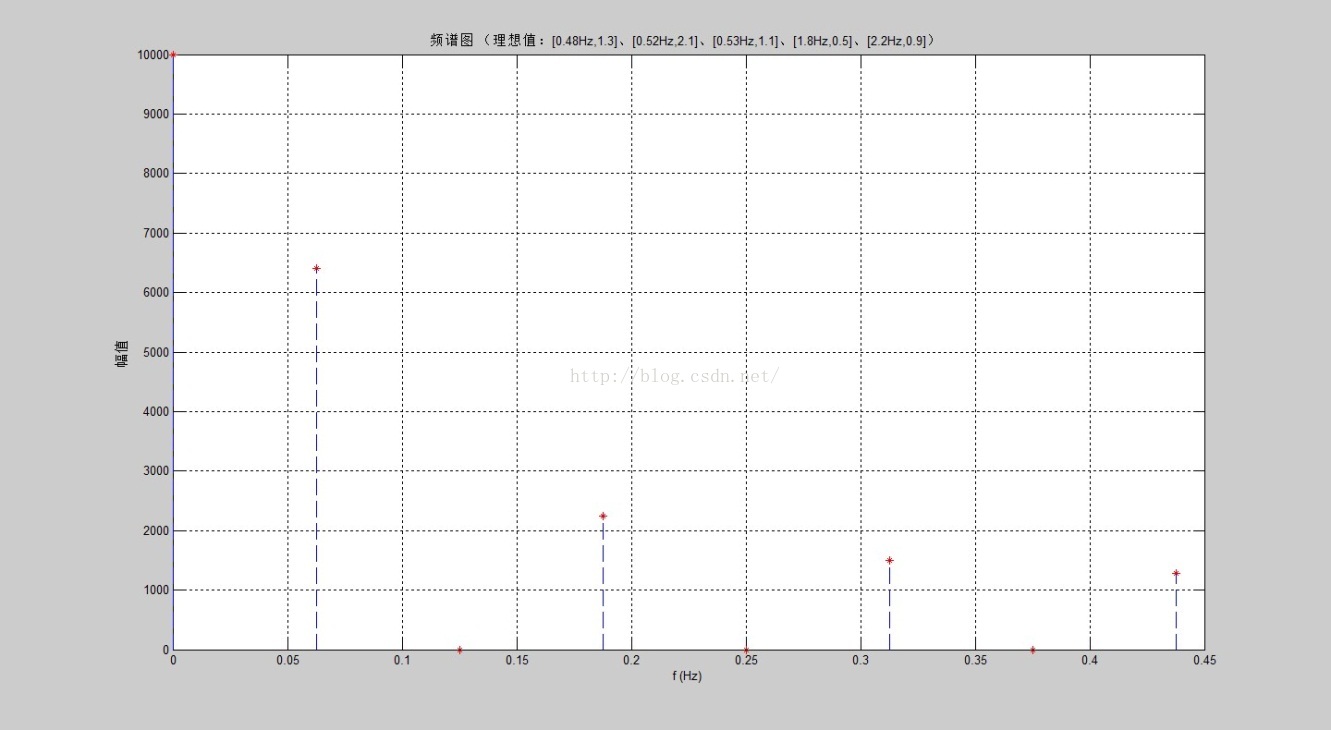1331x730 pixels.
Task: Click the 0.15 x-axis tick label
Action: pyautogui.click(x=516, y=661)
